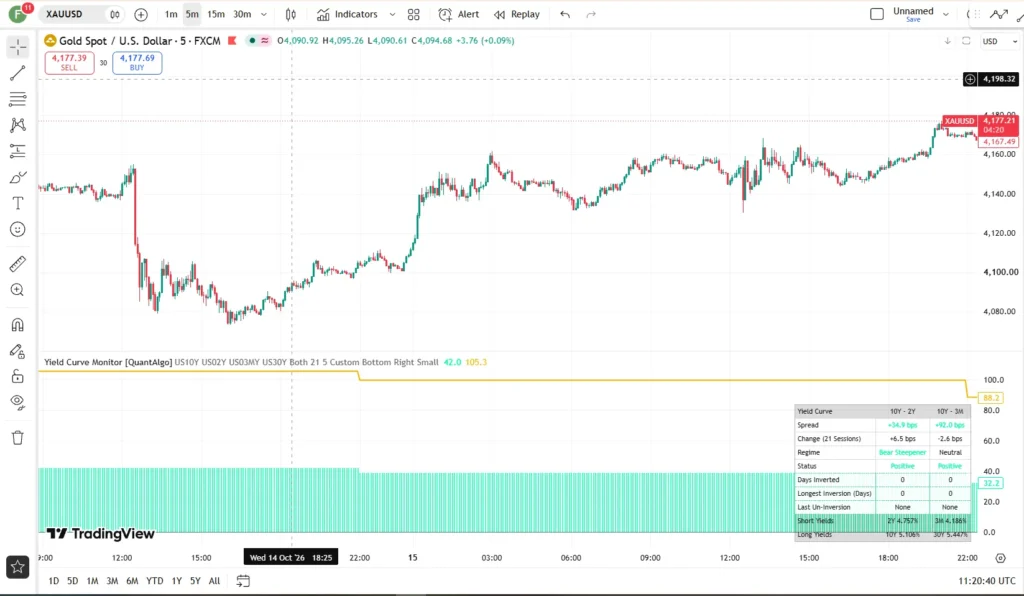Expand the layout name dropdown arrow
1024x596 pixels.
(x=946, y=14)
